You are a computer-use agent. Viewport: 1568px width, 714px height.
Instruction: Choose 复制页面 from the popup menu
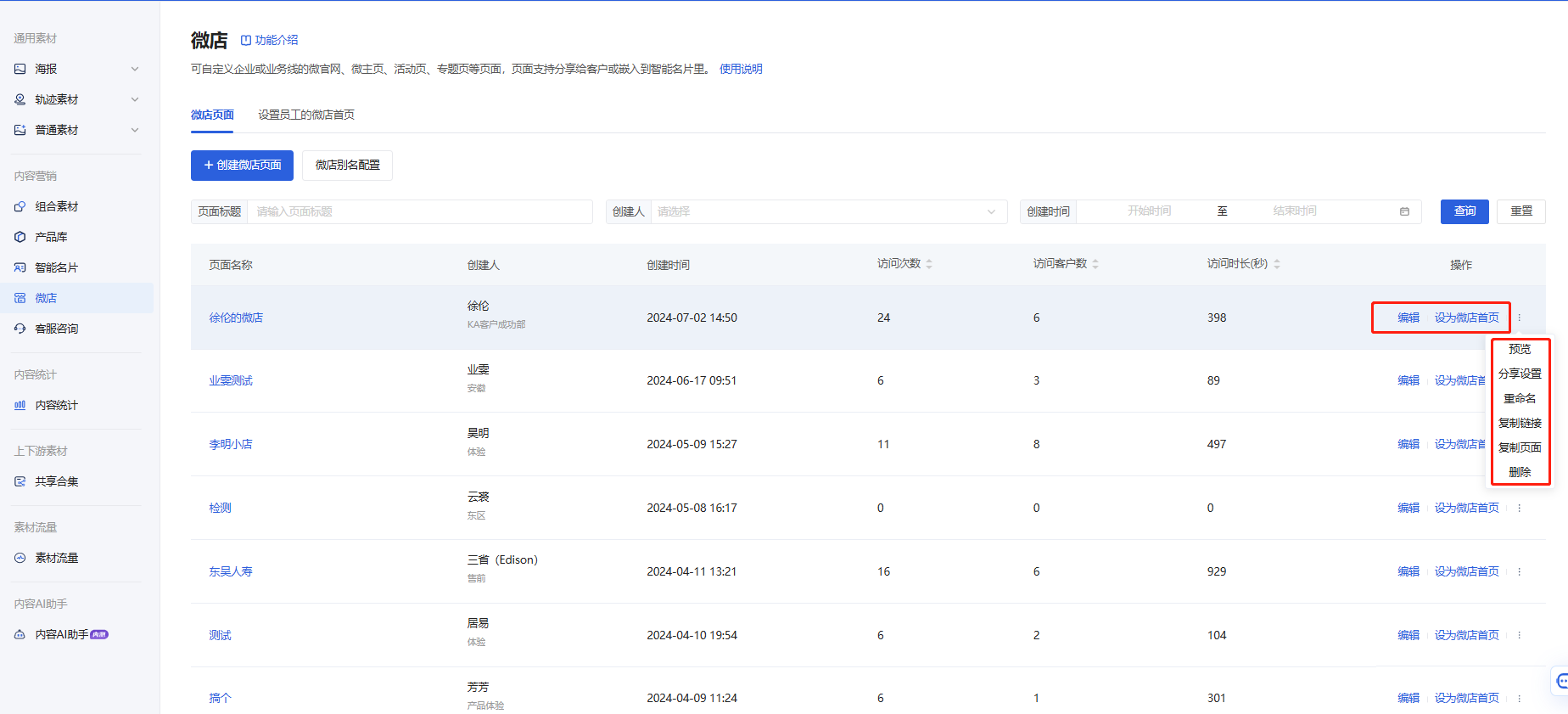click(x=1520, y=447)
